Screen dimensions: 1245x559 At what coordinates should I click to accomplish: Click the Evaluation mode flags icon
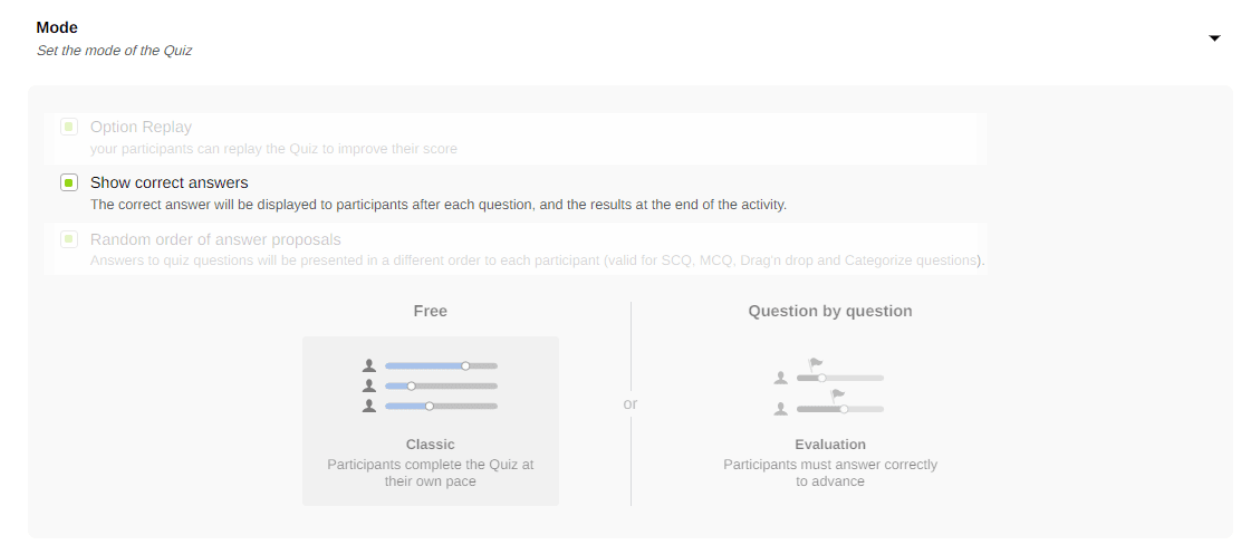pos(830,388)
